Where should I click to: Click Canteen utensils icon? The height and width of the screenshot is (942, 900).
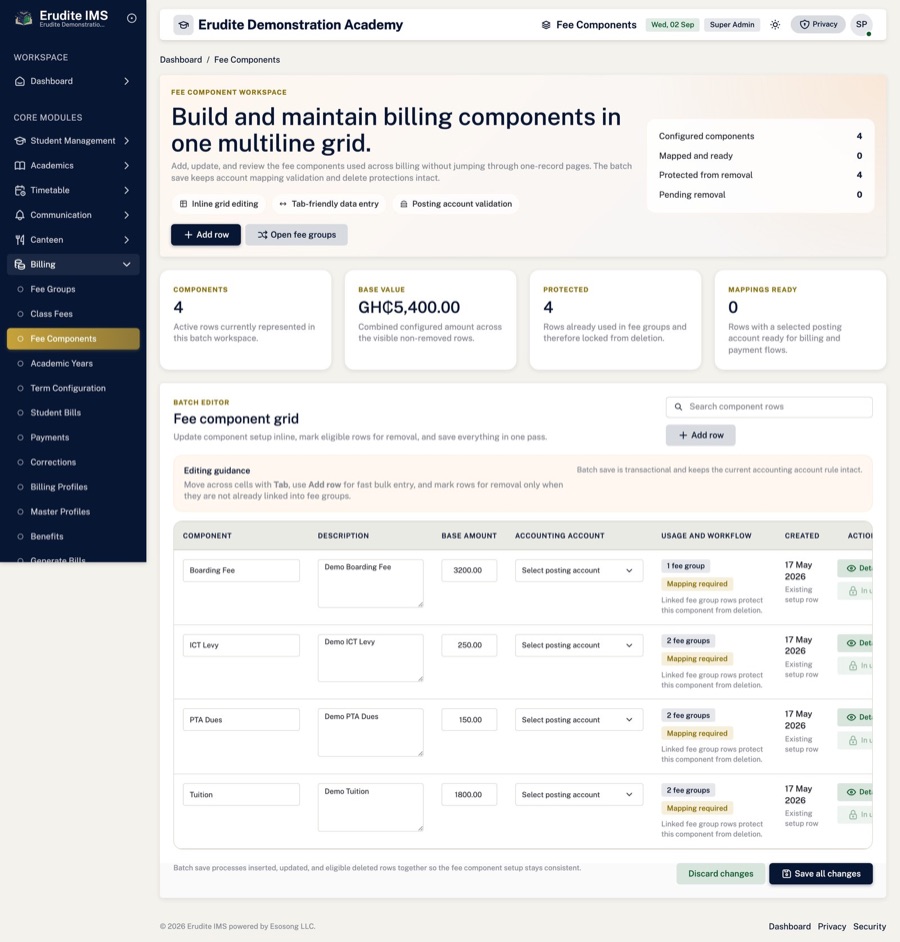20,240
